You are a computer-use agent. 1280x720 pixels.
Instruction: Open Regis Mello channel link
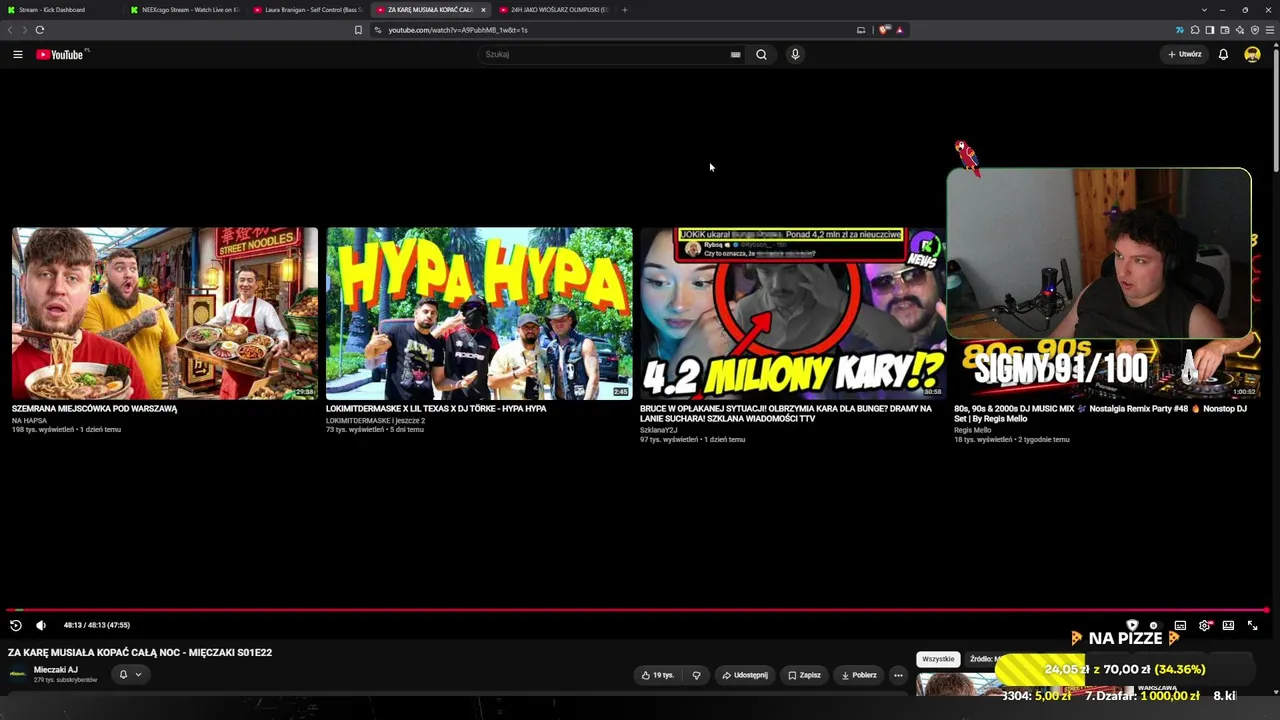[x=973, y=431]
